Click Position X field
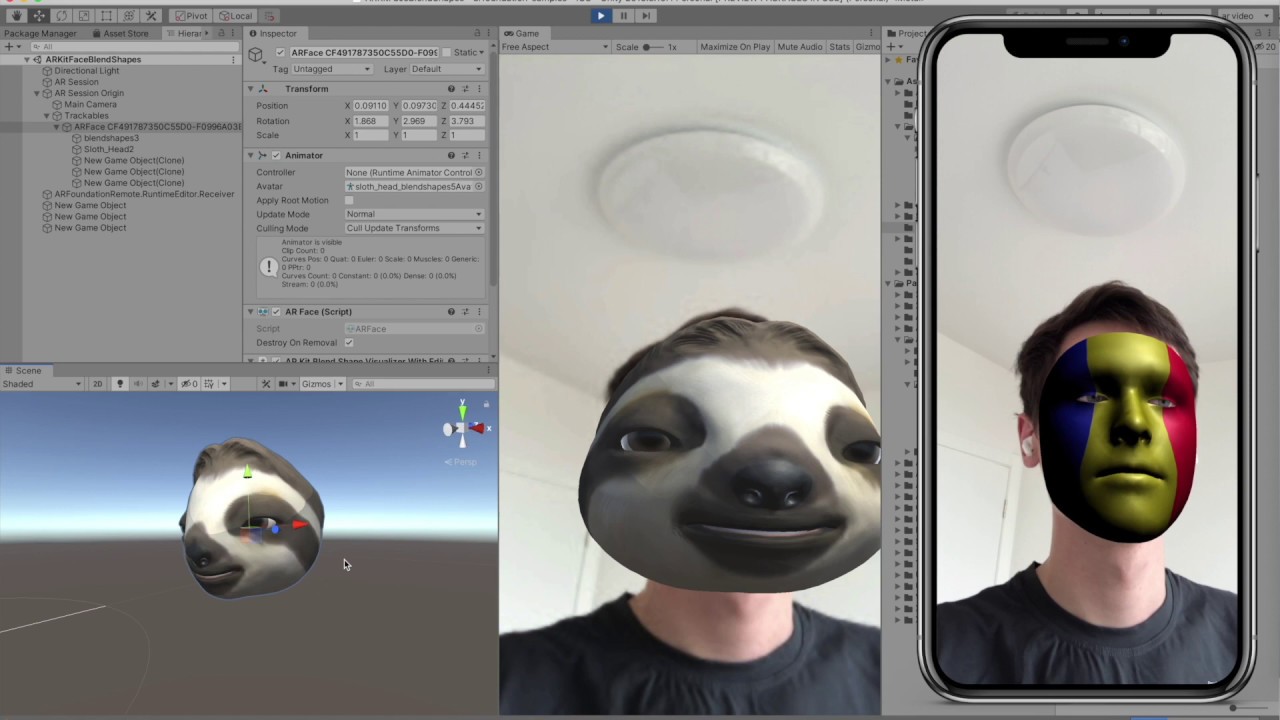 [370, 105]
